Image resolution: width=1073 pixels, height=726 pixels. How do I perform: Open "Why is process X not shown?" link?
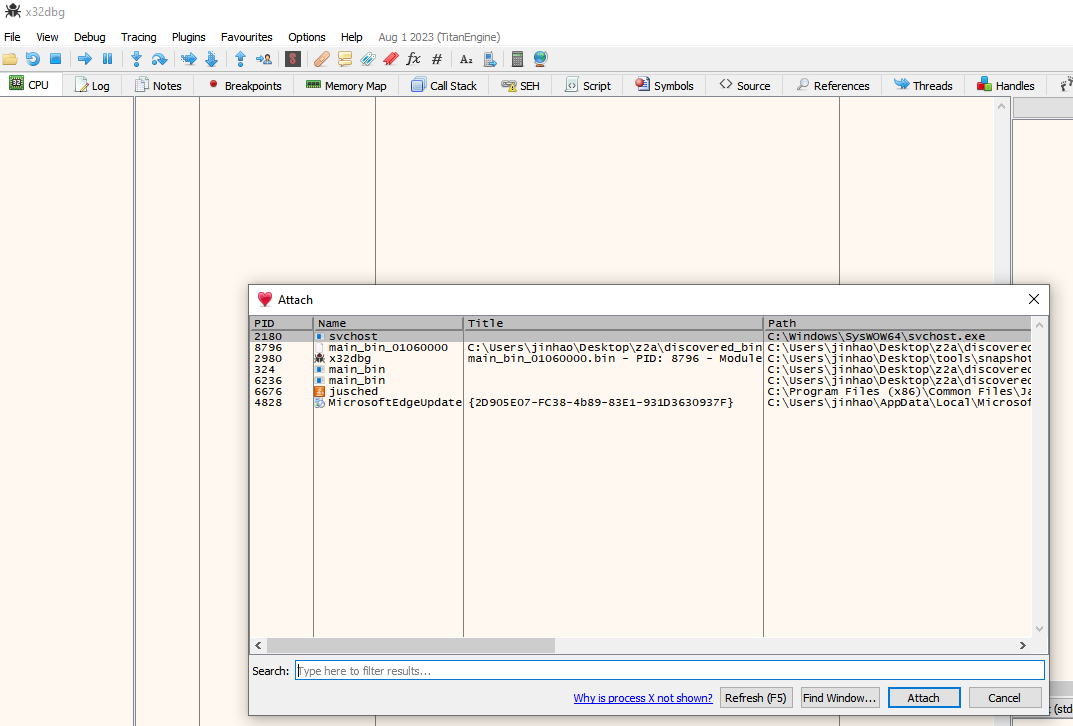point(643,698)
